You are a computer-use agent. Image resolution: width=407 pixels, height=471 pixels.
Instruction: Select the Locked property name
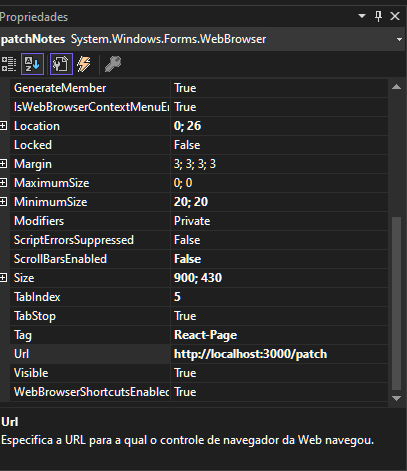coord(90,145)
